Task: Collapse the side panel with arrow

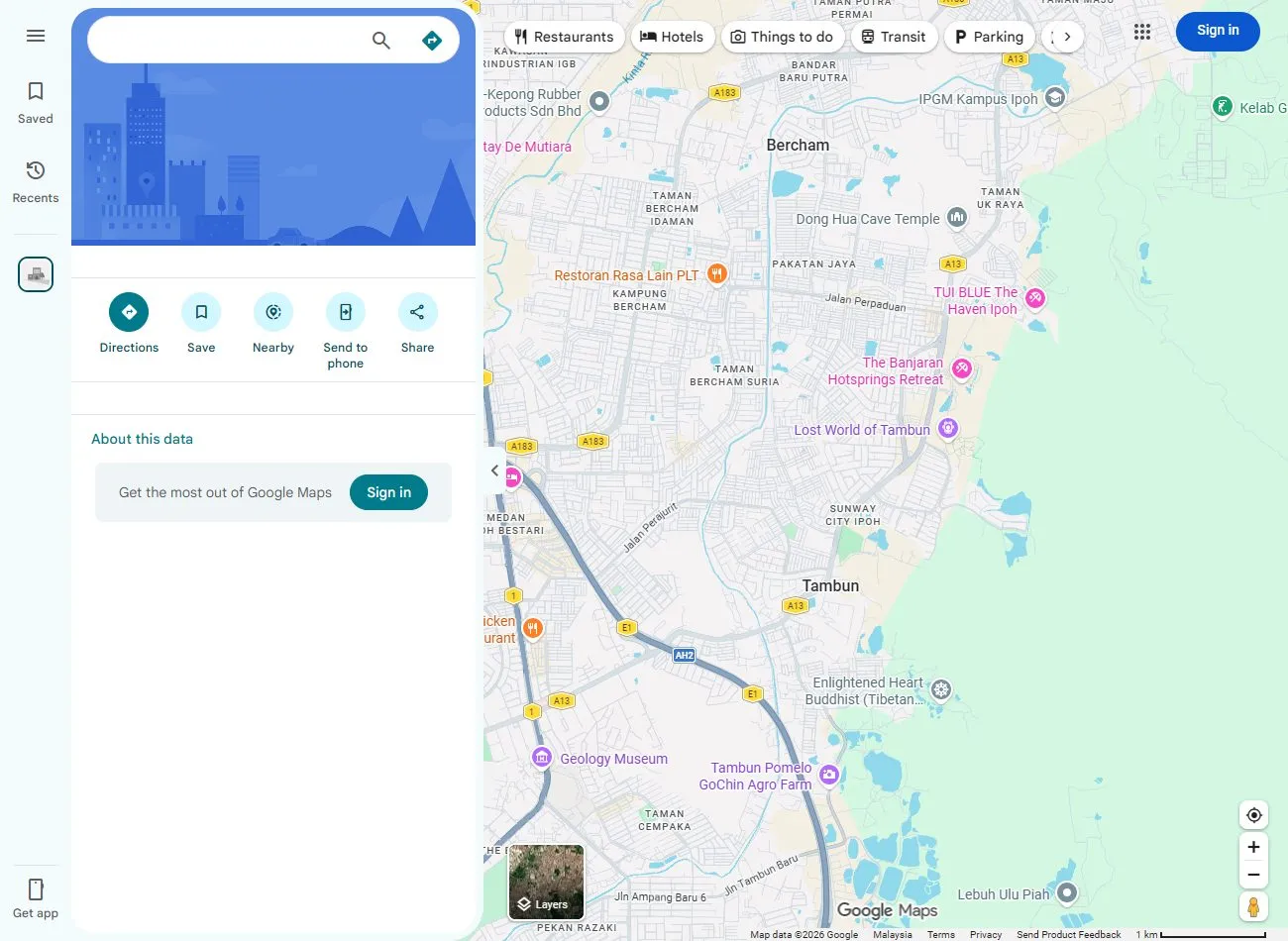Action: pyautogui.click(x=494, y=470)
